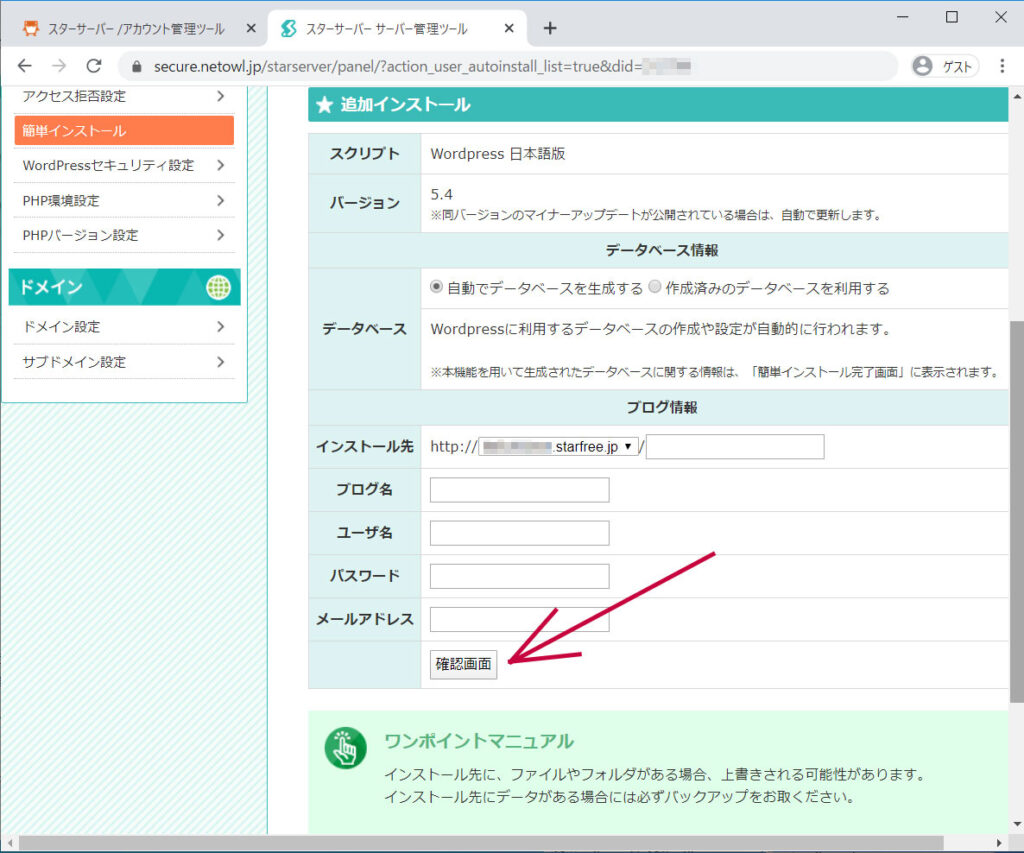1024x853 pixels.
Task: Click the scroll down arrow
Action: 1017,824
